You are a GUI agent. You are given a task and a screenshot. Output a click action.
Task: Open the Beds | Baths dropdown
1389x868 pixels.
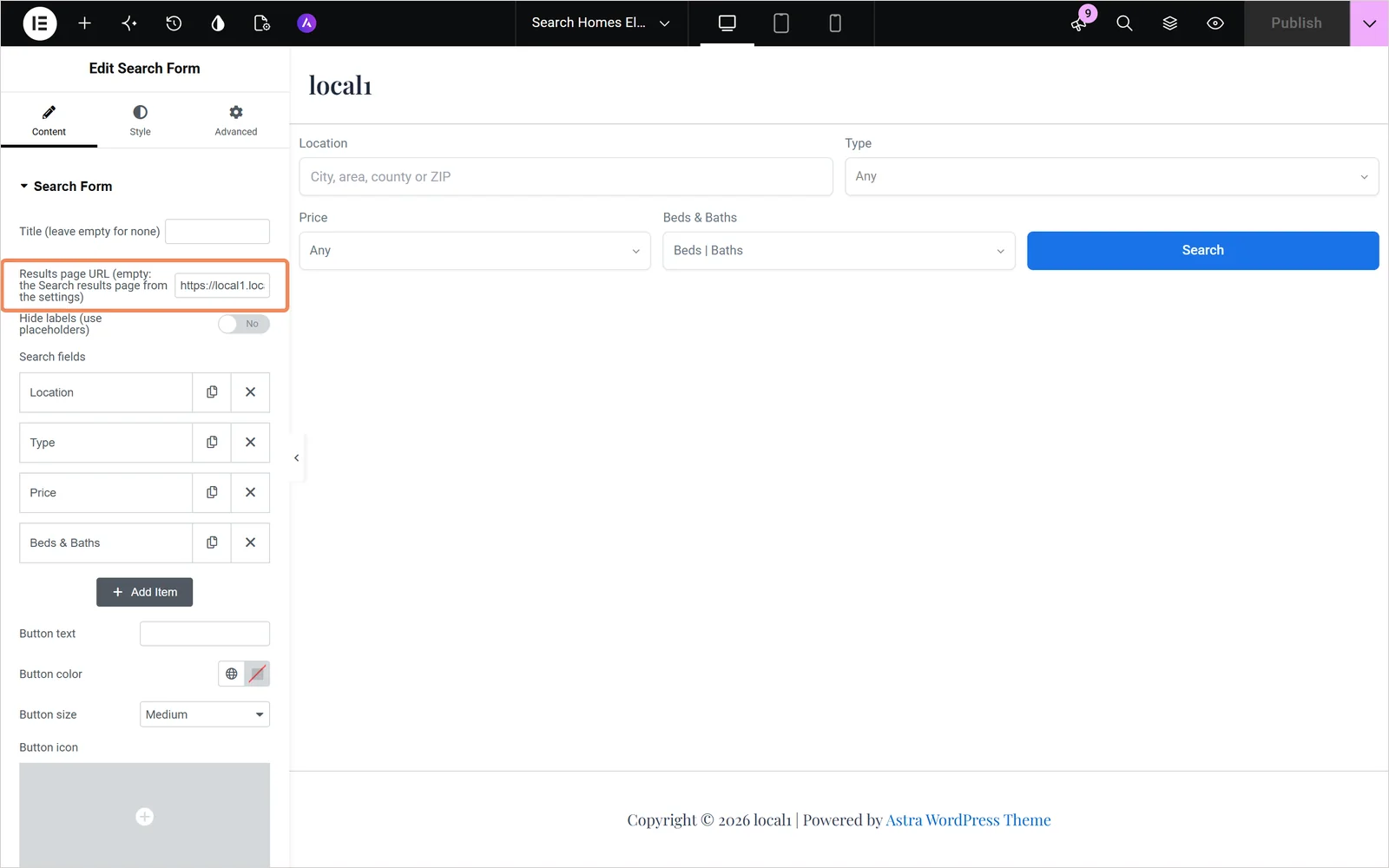pyautogui.click(x=839, y=251)
